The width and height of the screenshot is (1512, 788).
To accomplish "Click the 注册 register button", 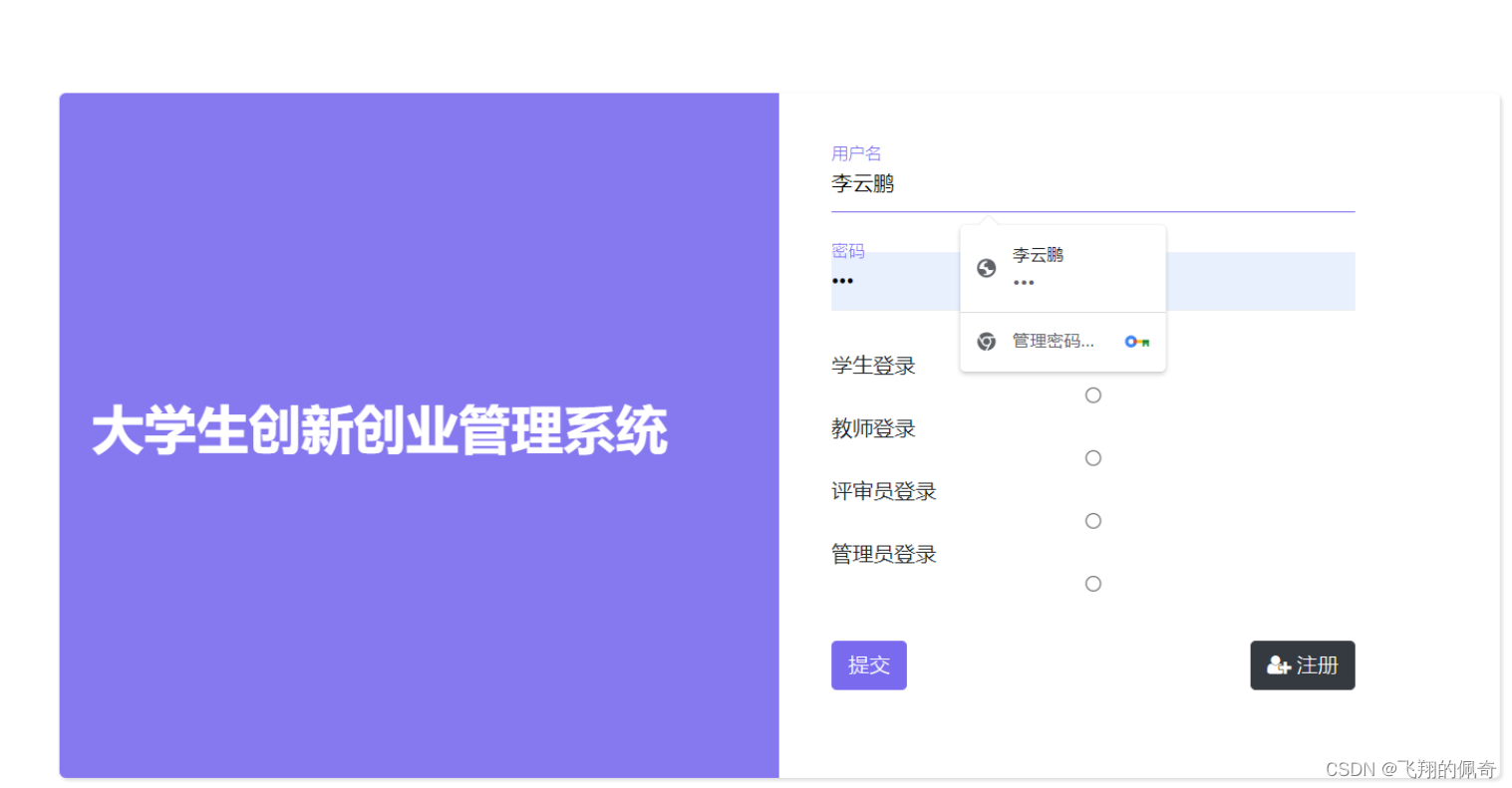I will 1303,665.
